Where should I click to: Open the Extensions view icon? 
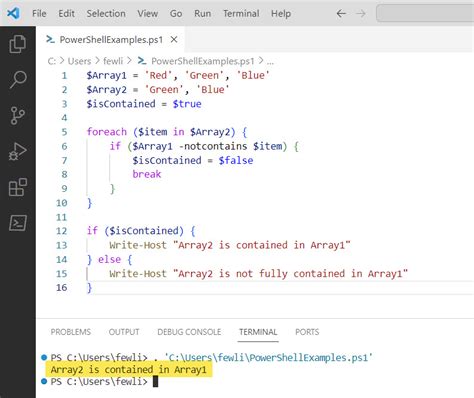coord(18,187)
